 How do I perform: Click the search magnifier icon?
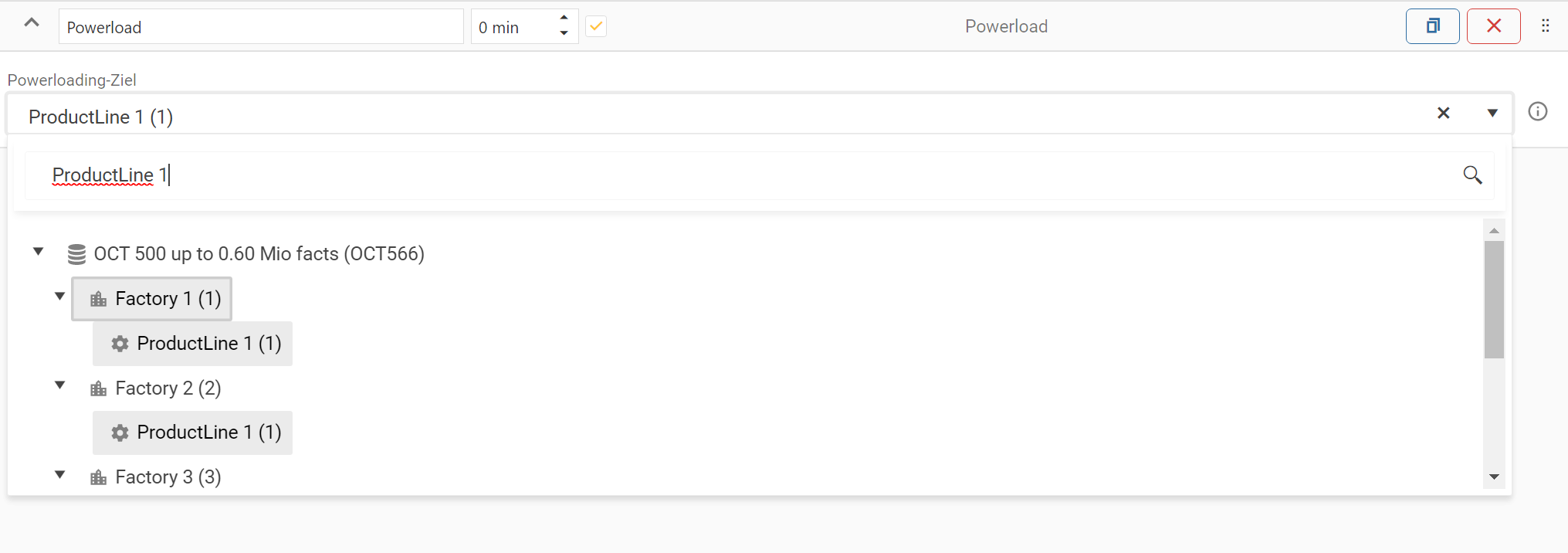(1472, 175)
